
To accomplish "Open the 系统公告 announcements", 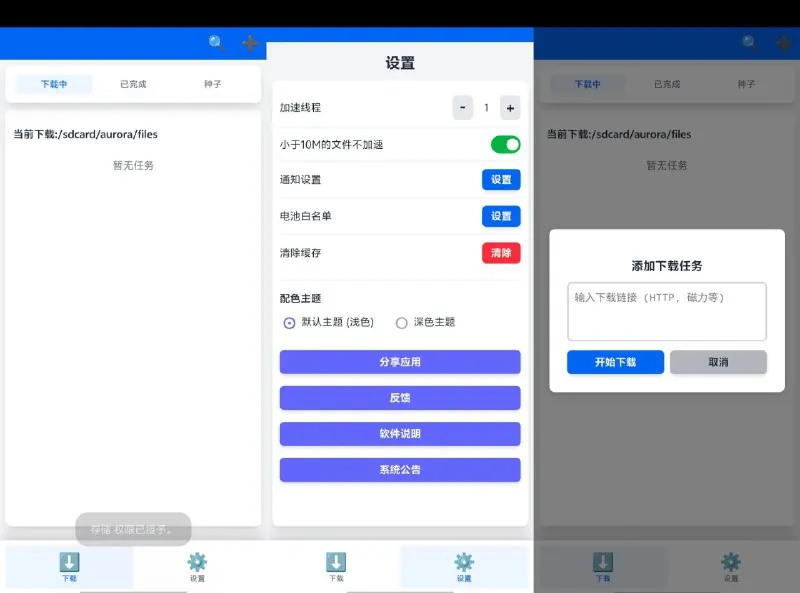I will pyautogui.click(x=400, y=469).
